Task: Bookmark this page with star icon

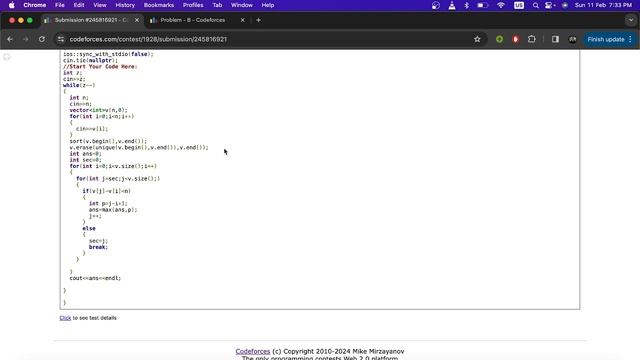Action: (477, 39)
